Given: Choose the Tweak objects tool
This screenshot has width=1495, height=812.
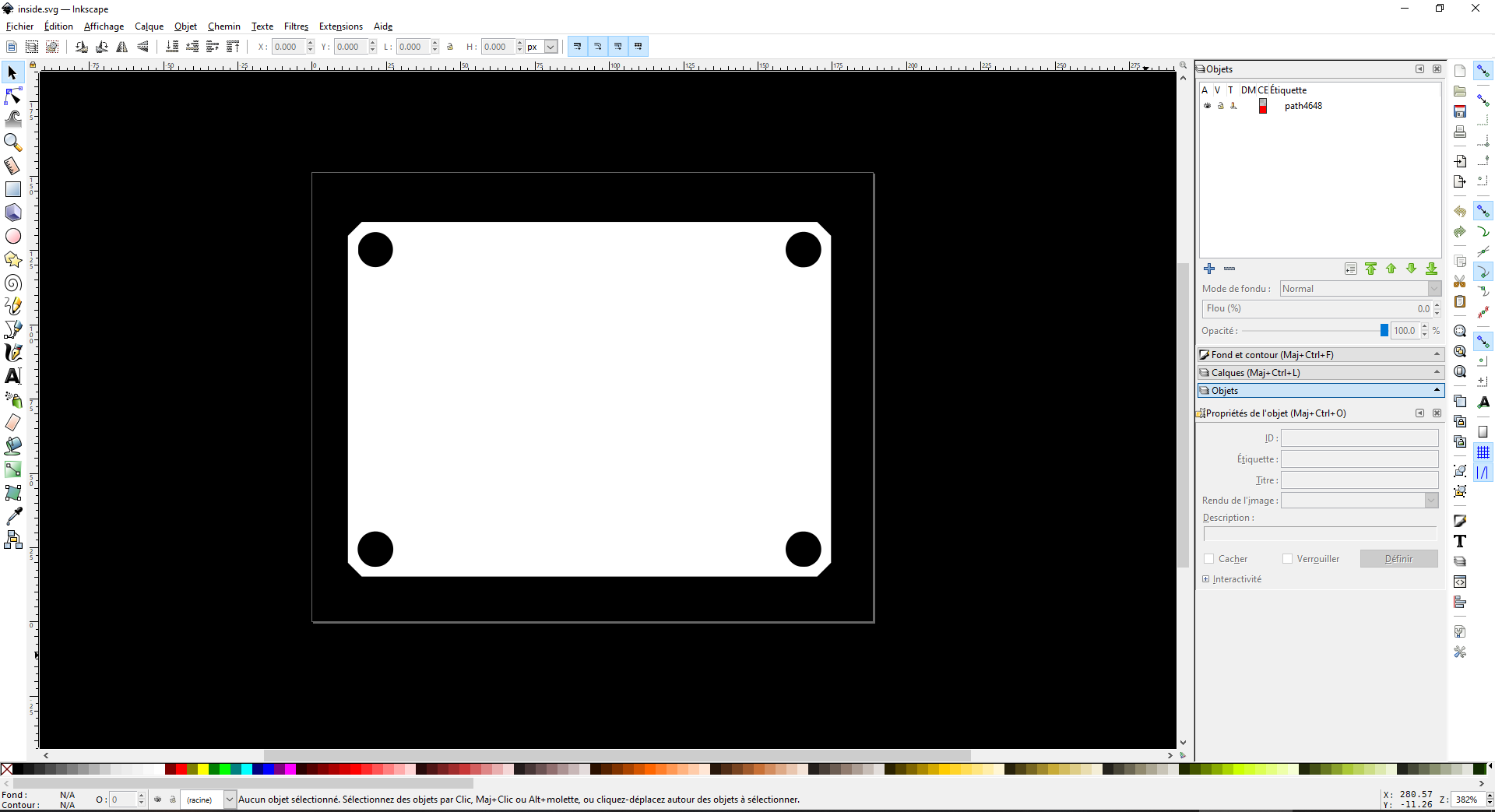Looking at the screenshot, I should (x=13, y=119).
